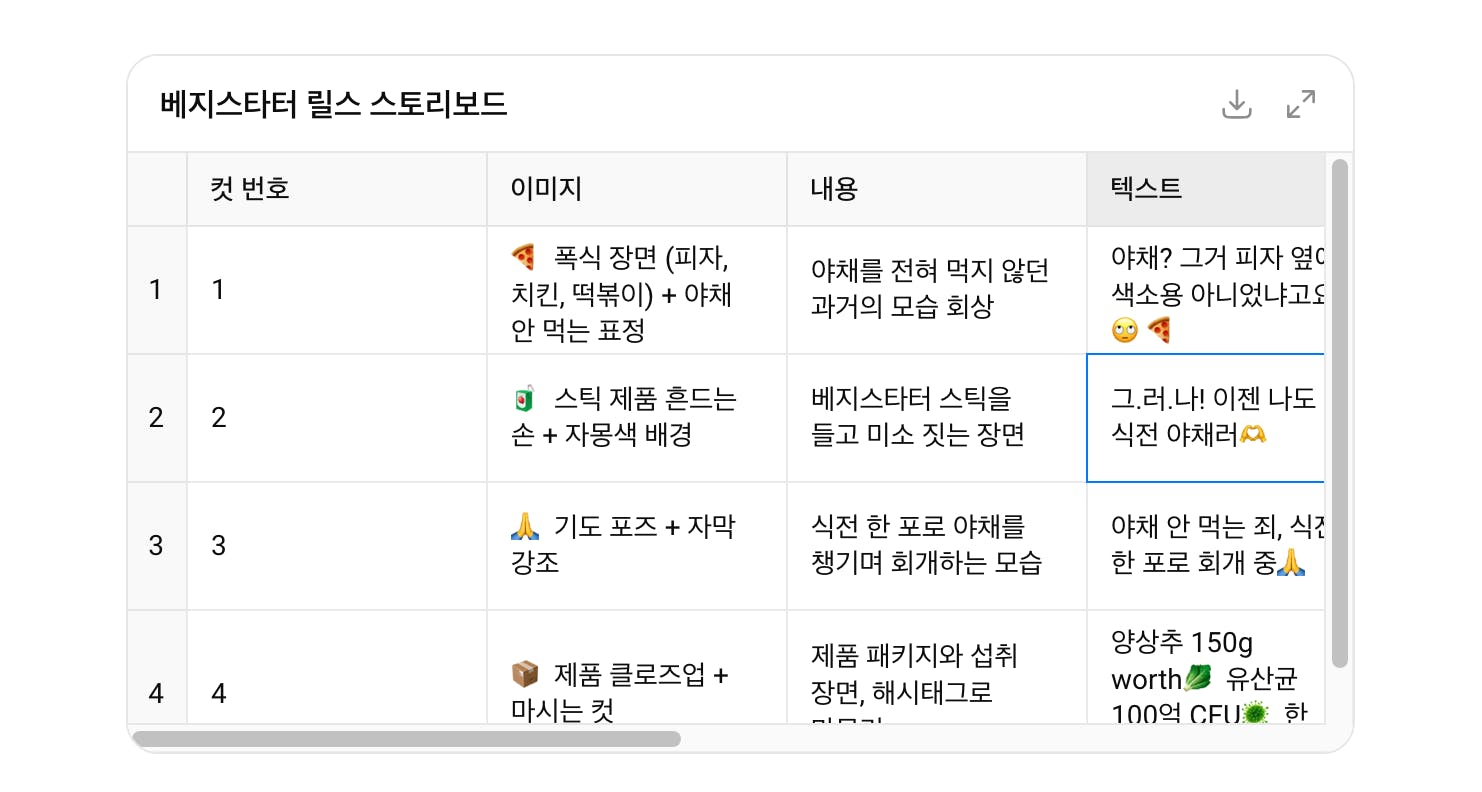Click the horizontal scrollbar thumb

pos(407,739)
